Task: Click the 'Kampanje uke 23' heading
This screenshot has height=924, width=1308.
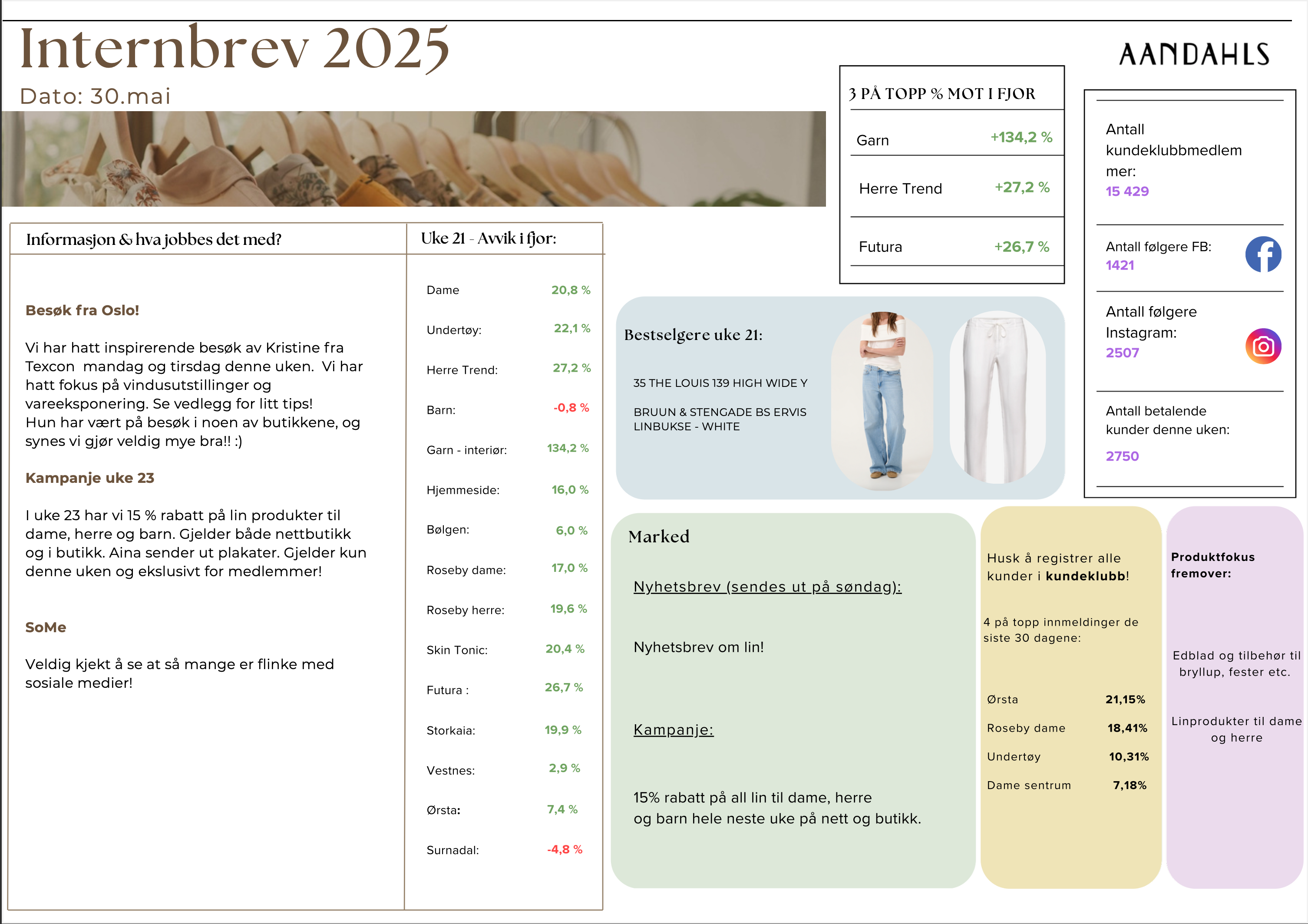Action: click(x=89, y=478)
